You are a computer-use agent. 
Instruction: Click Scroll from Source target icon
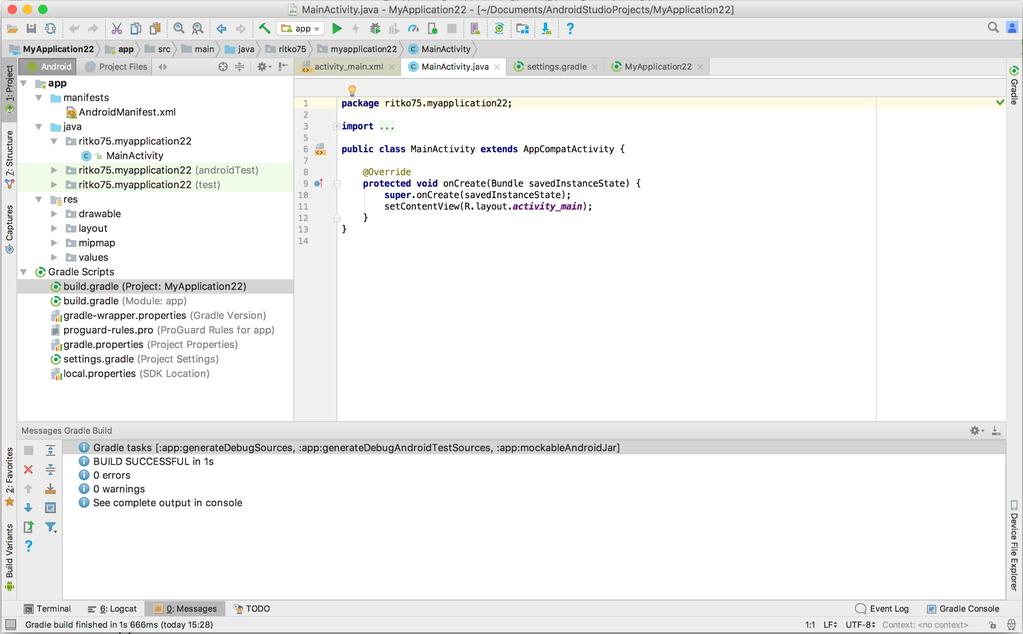point(223,67)
